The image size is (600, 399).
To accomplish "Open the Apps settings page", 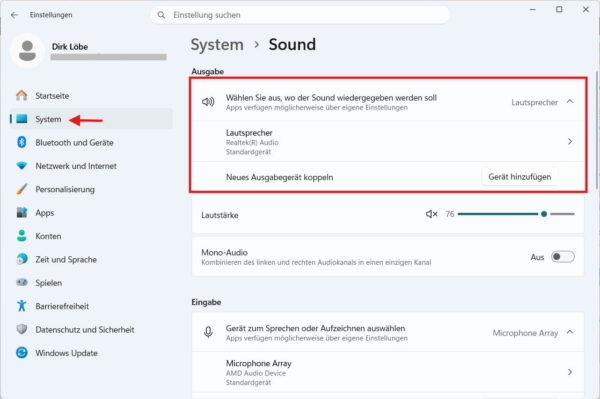I will pyautogui.click(x=91, y=212).
